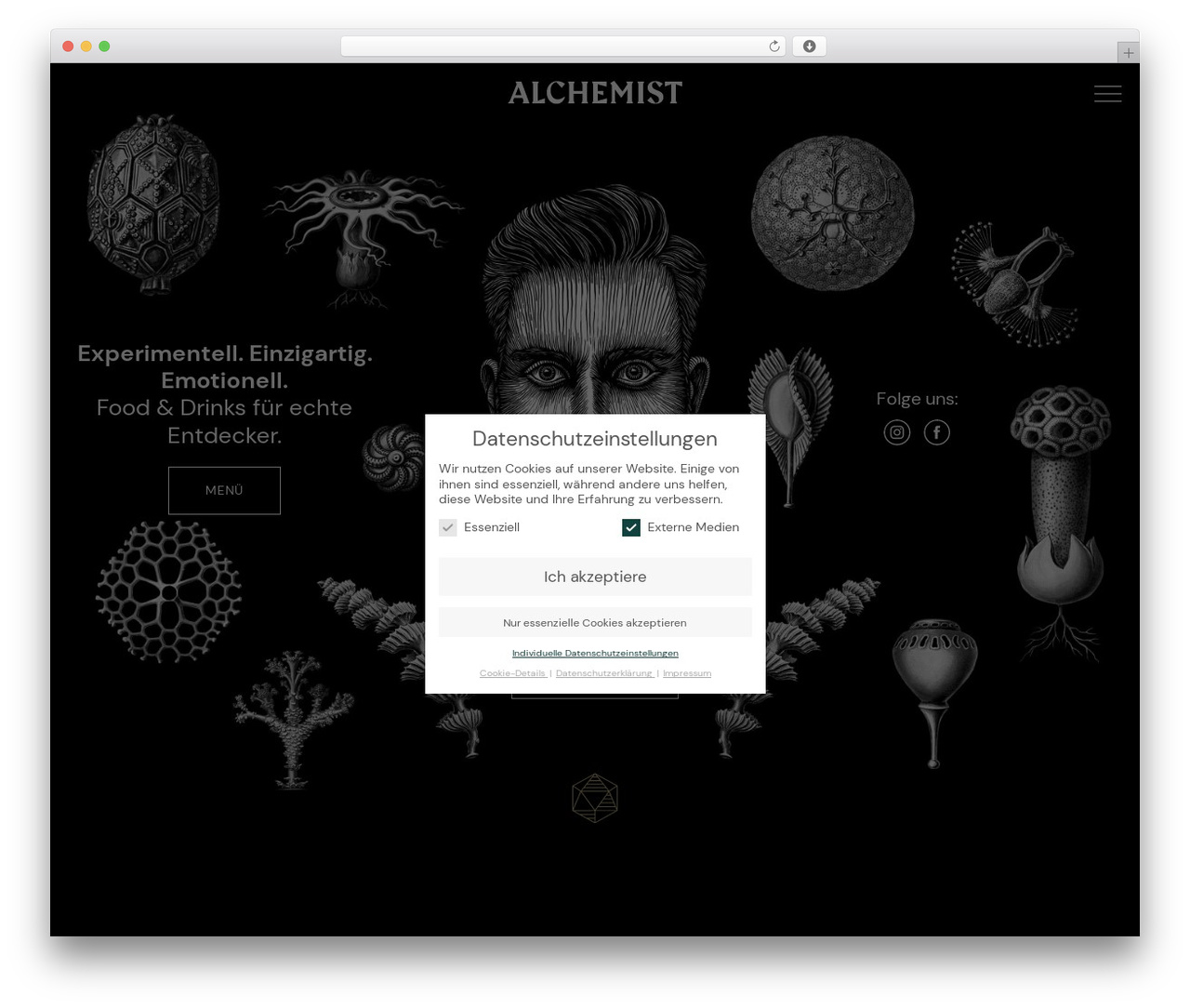Viewport: 1190px width, 1008px height.
Task: Click the ALCHEMIST logo
Action: click(595, 92)
